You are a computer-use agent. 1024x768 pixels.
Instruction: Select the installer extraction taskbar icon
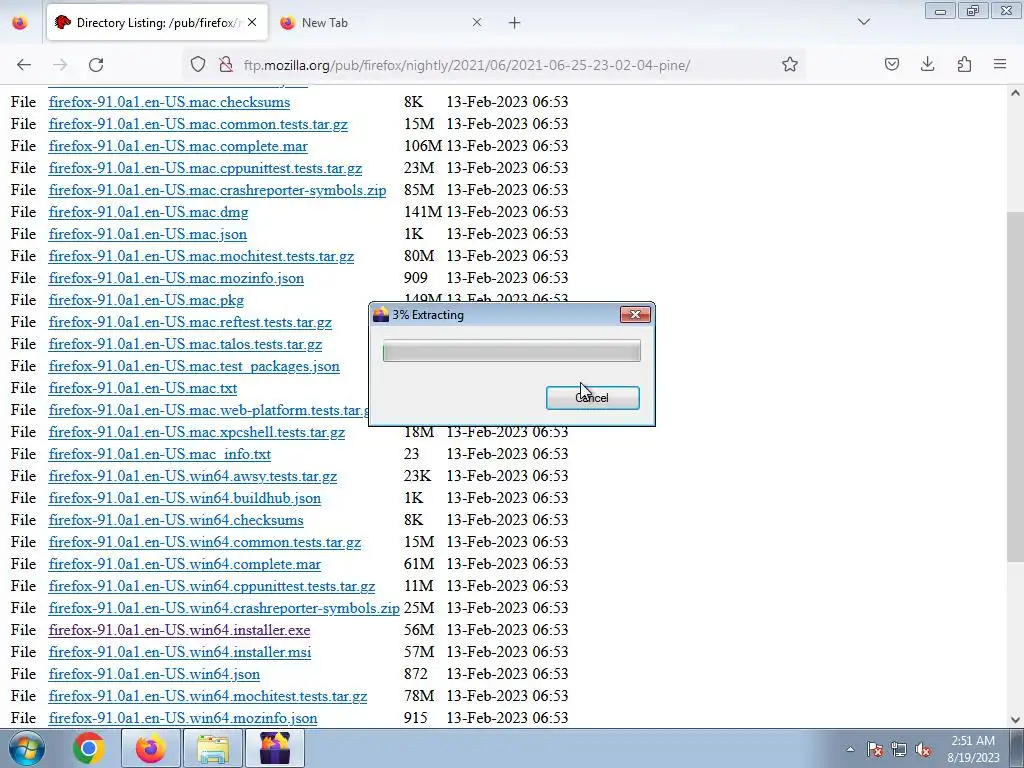[x=275, y=748]
